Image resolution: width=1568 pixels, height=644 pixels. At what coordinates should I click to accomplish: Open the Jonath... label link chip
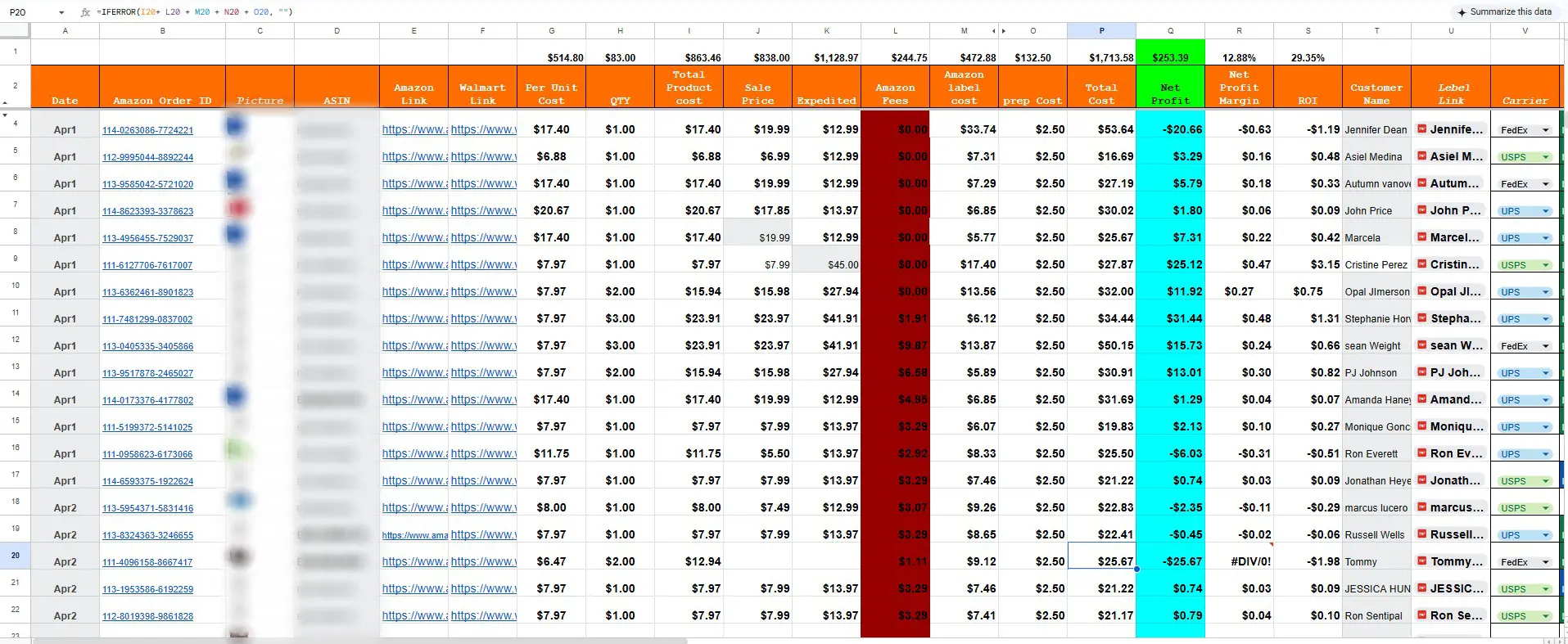[1450, 480]
